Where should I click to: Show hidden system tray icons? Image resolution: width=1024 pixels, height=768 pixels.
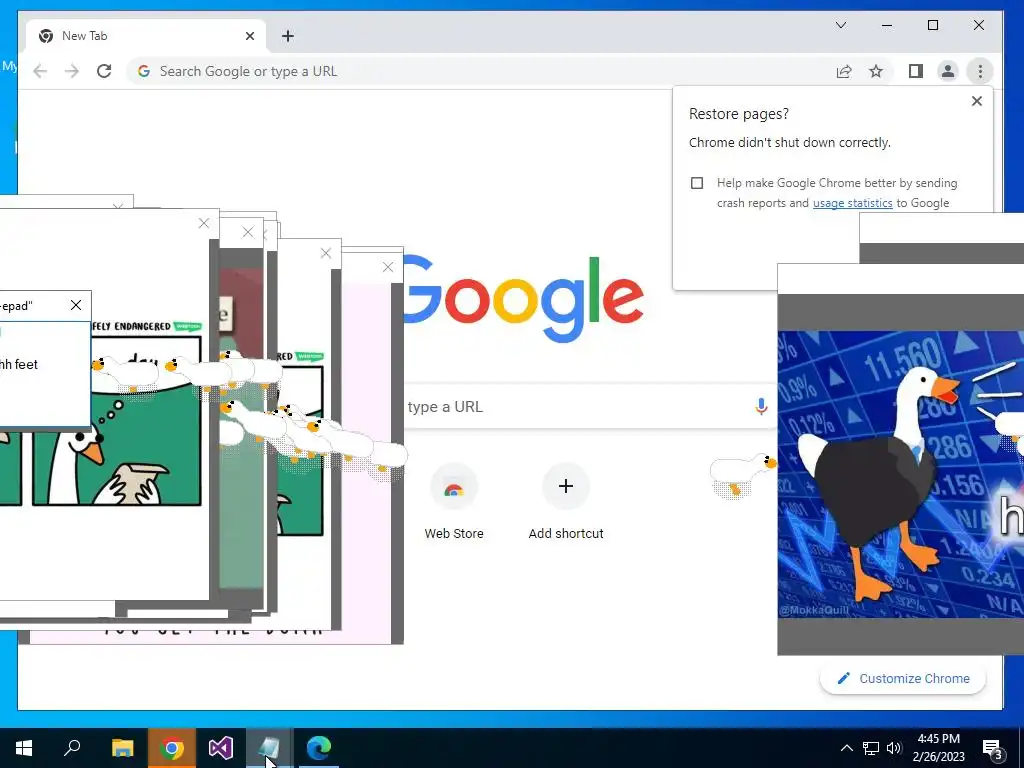pyautogui.click(x=846, y=748)
